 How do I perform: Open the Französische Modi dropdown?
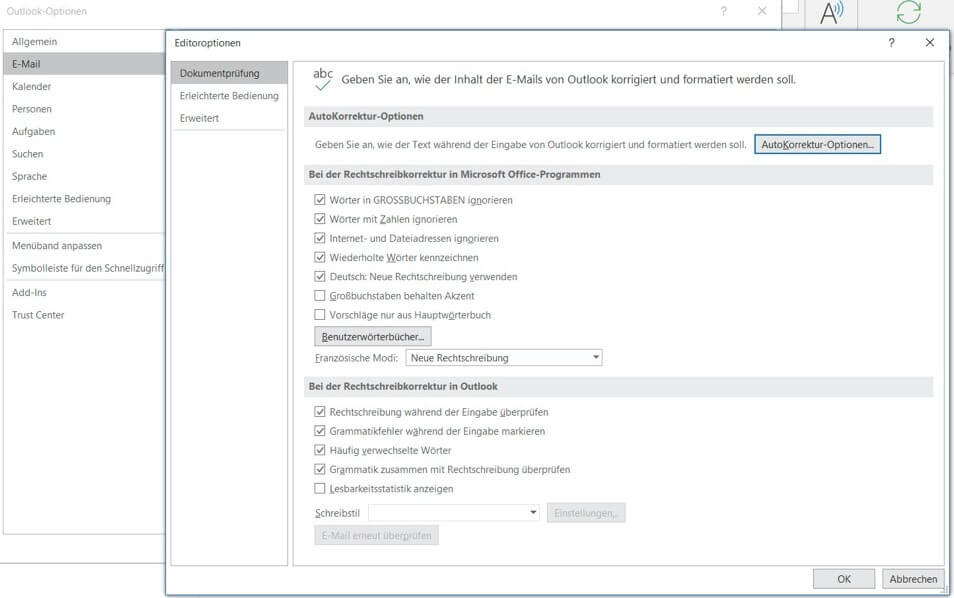(504, 358)
